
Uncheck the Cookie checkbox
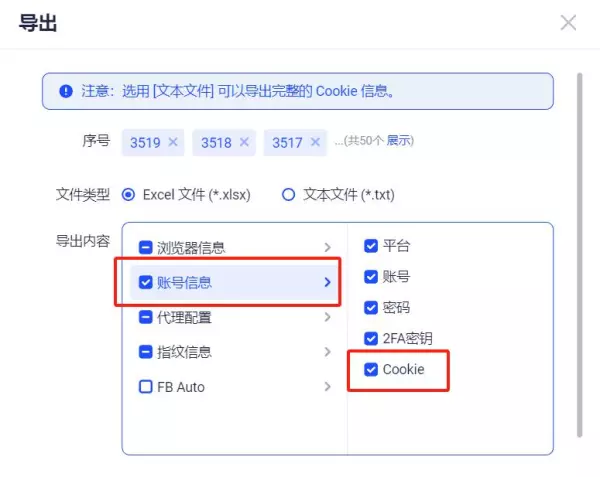[371, 370]
